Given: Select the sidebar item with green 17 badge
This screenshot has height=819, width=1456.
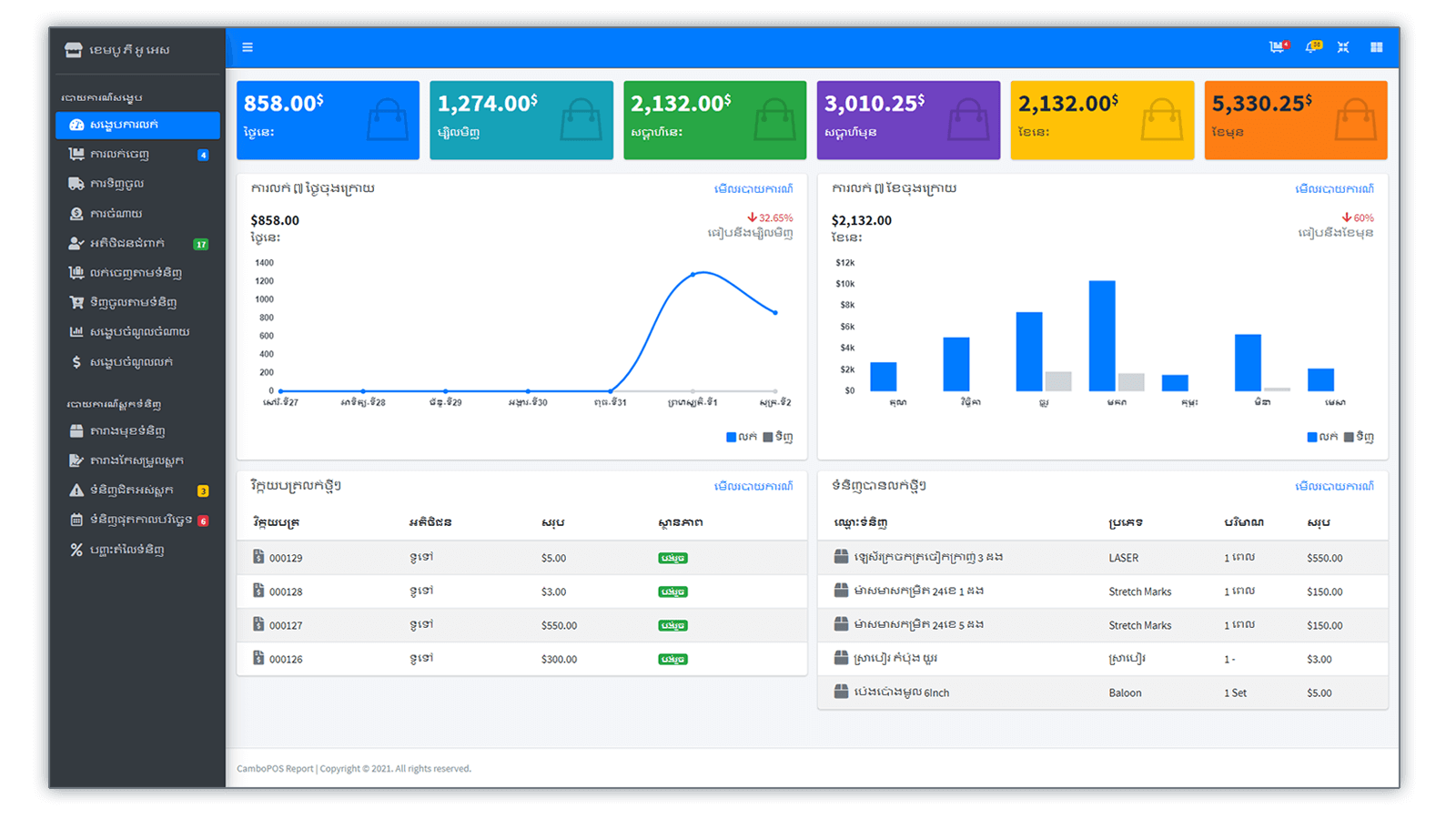Looking at the screenshot, I should (127, 244).
